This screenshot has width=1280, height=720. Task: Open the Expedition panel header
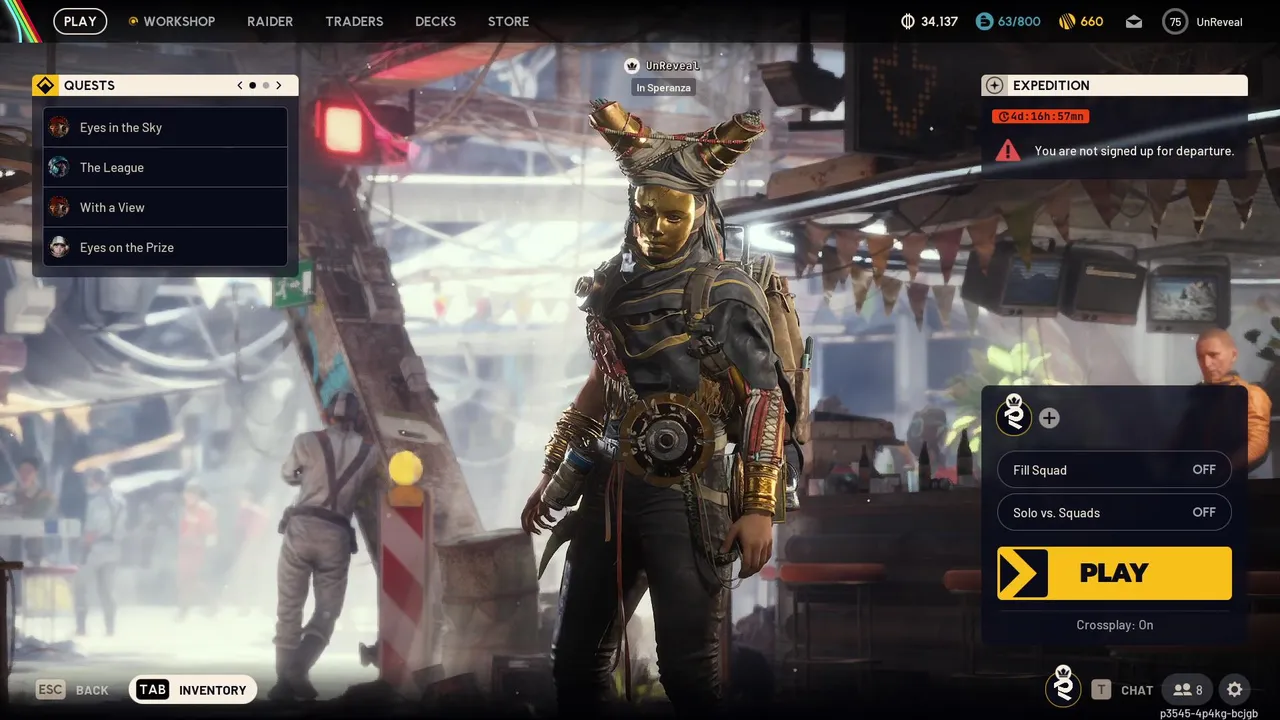pos(1114,86)
